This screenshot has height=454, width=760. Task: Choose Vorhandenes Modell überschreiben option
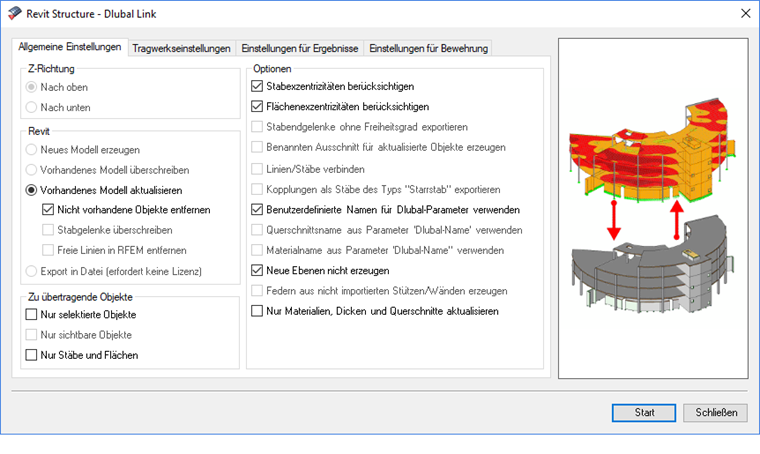tap(32, 170)
